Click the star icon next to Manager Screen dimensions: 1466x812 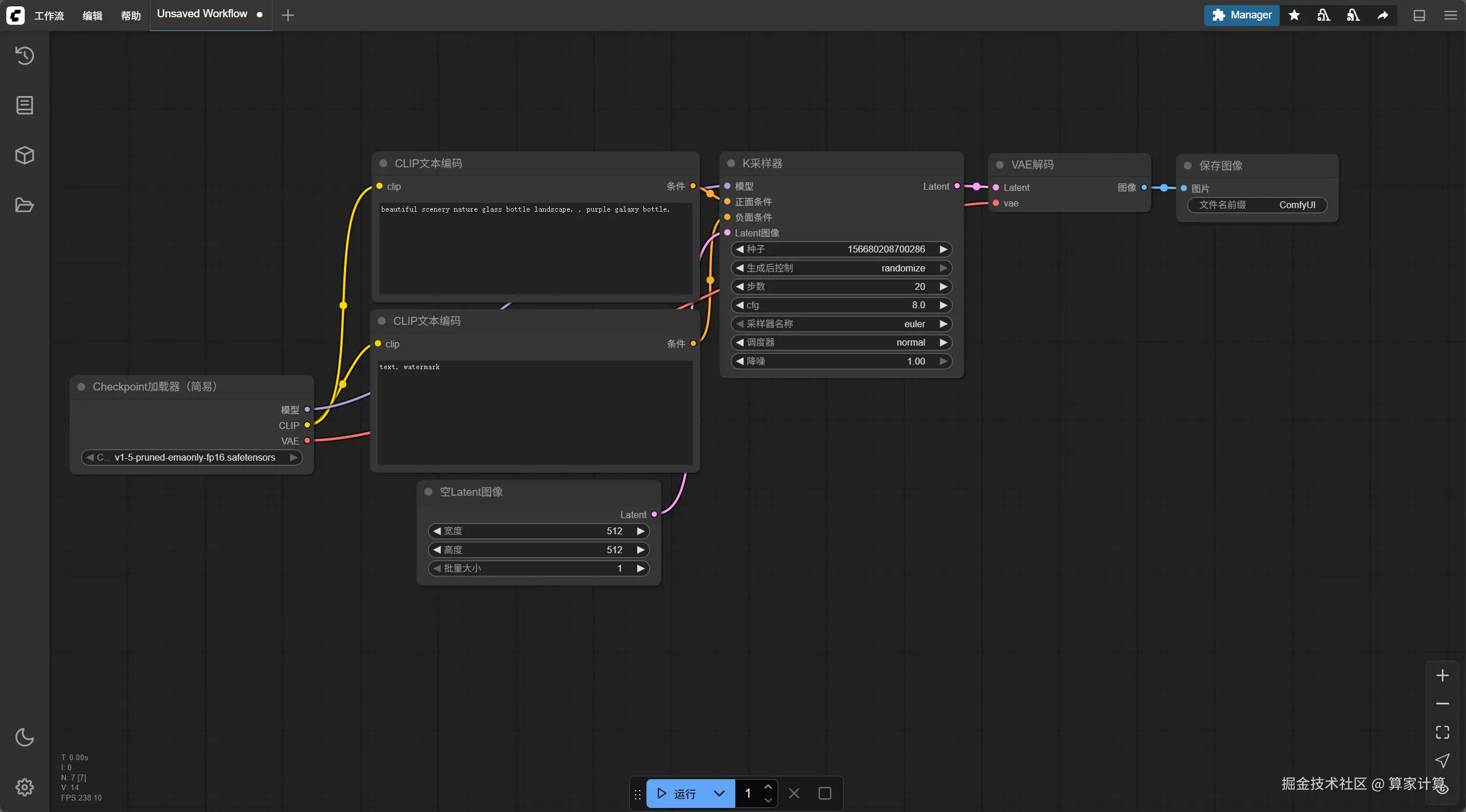click(1294, 16)
